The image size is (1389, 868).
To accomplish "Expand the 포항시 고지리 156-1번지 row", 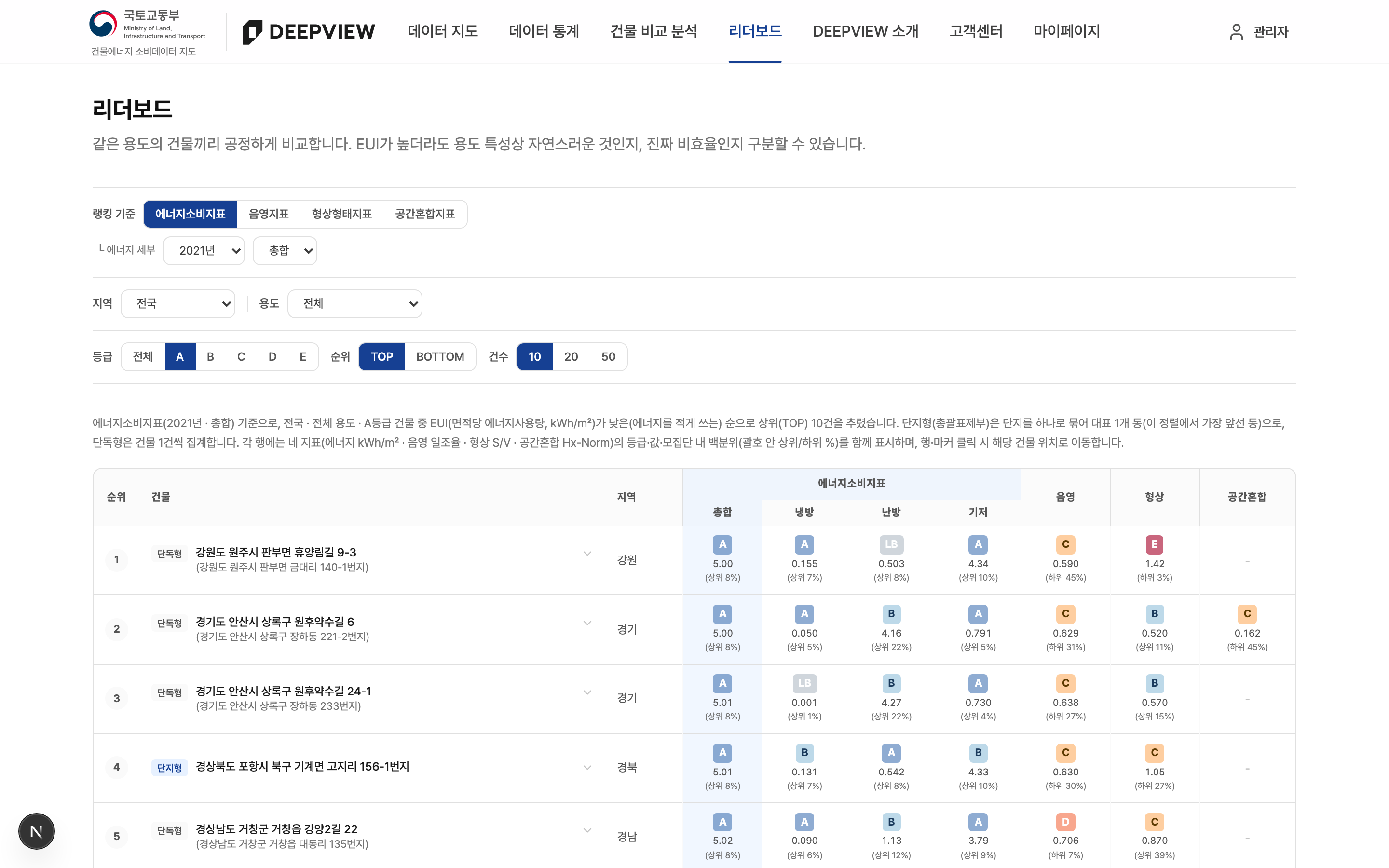I will (587, 768).
